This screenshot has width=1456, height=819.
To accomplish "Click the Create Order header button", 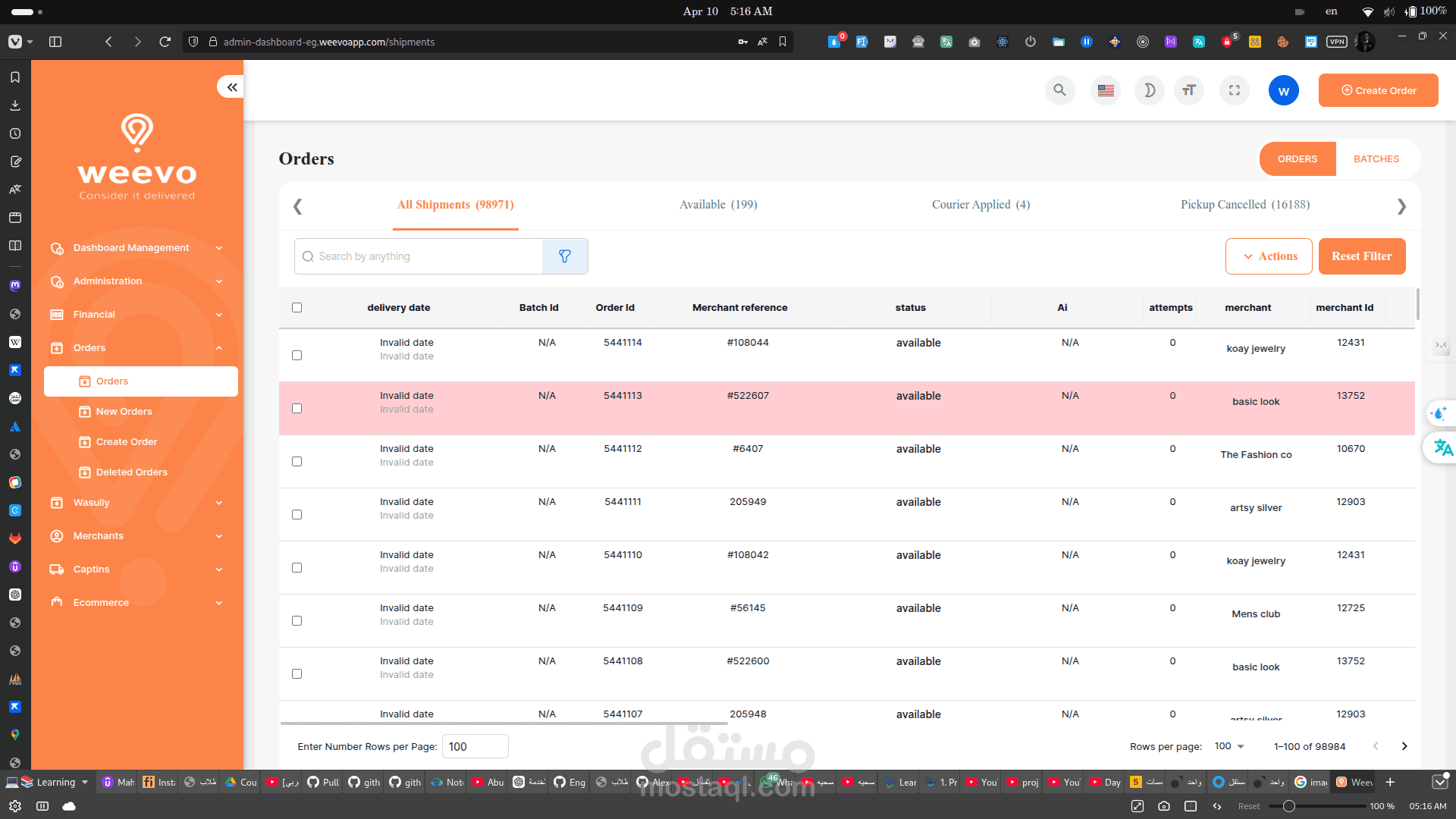I will coord(1378,90).
